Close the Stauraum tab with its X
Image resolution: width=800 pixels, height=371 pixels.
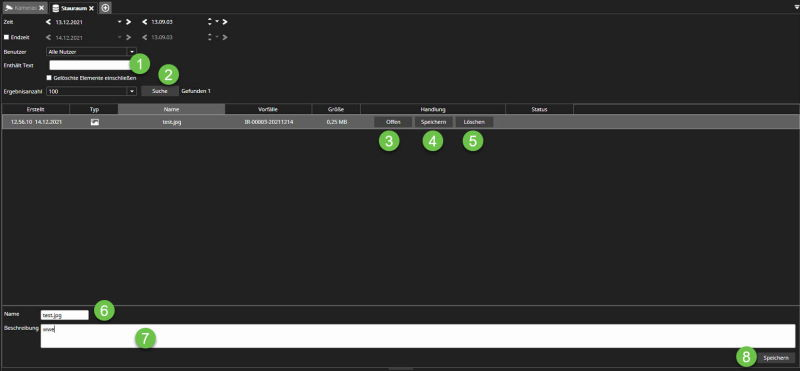(91, 8)
